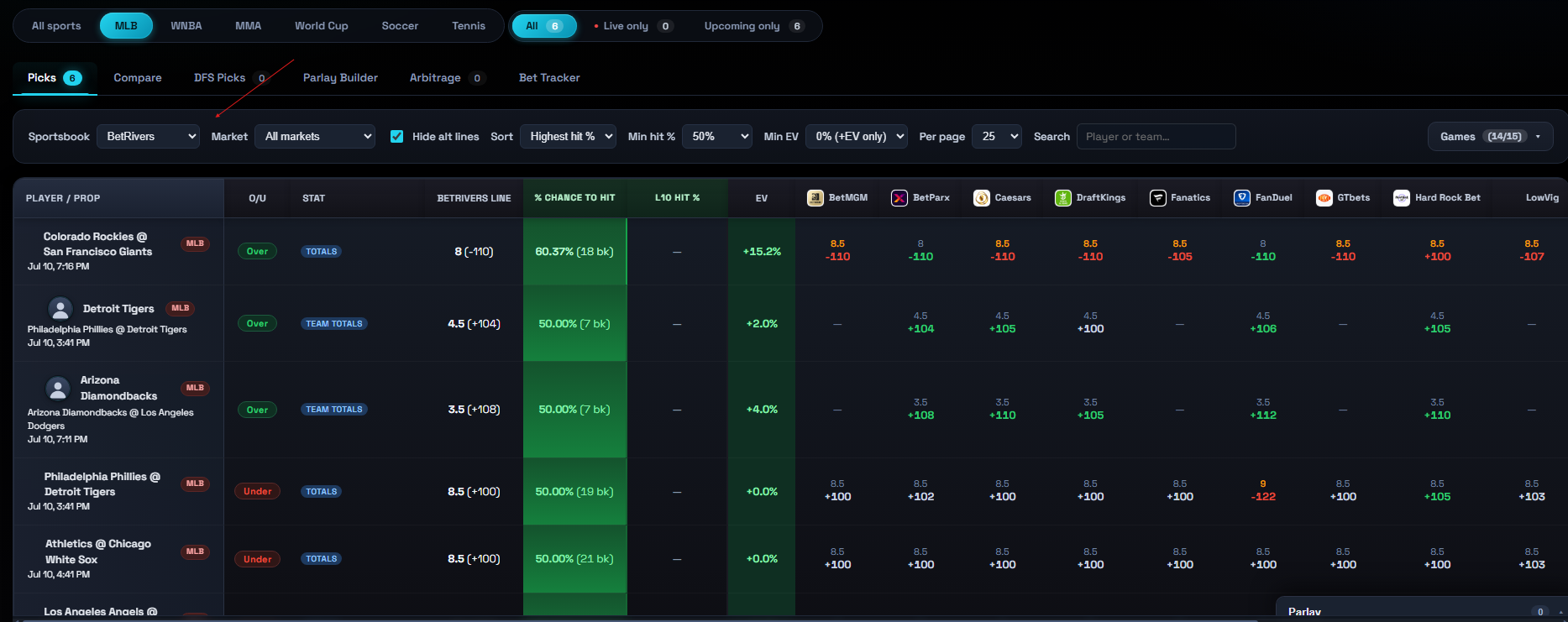
Task: Open the Arbitrage tab
Action: coord(447,78)
